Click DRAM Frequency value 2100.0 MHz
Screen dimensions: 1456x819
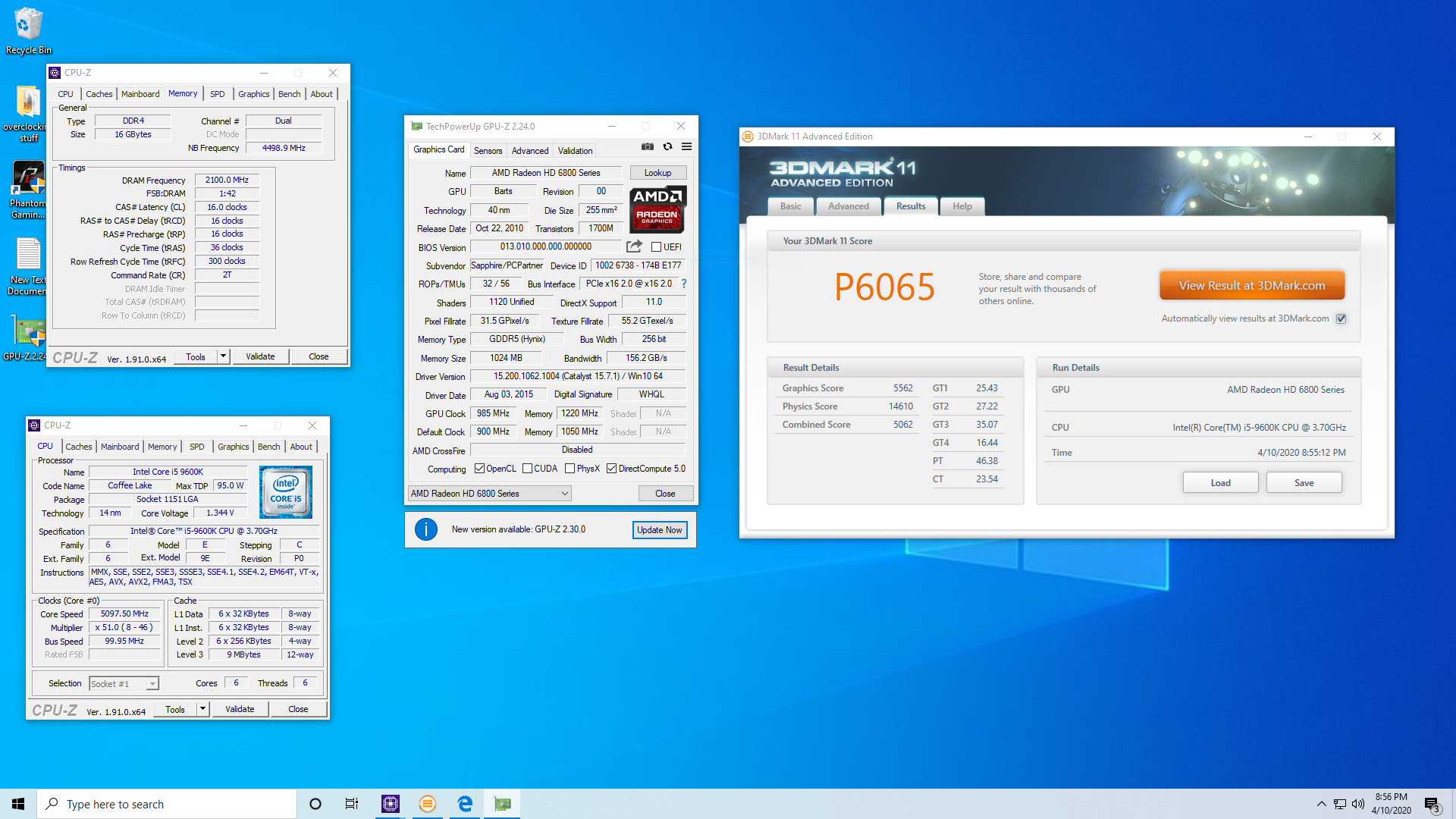click(x=227, y=180)
